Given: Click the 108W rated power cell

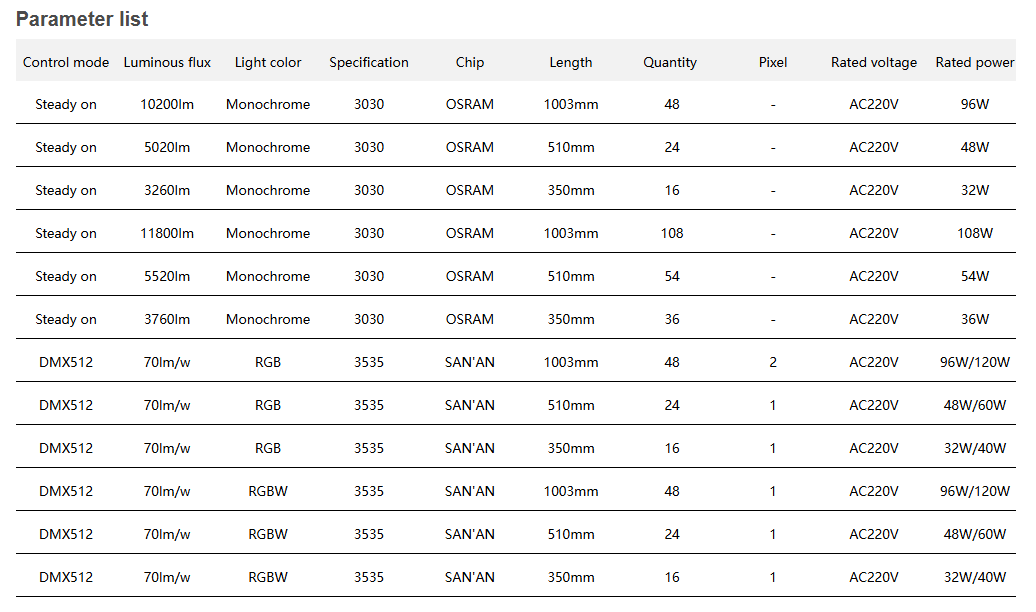Looking at the screenshot, I should pos(975,233).
